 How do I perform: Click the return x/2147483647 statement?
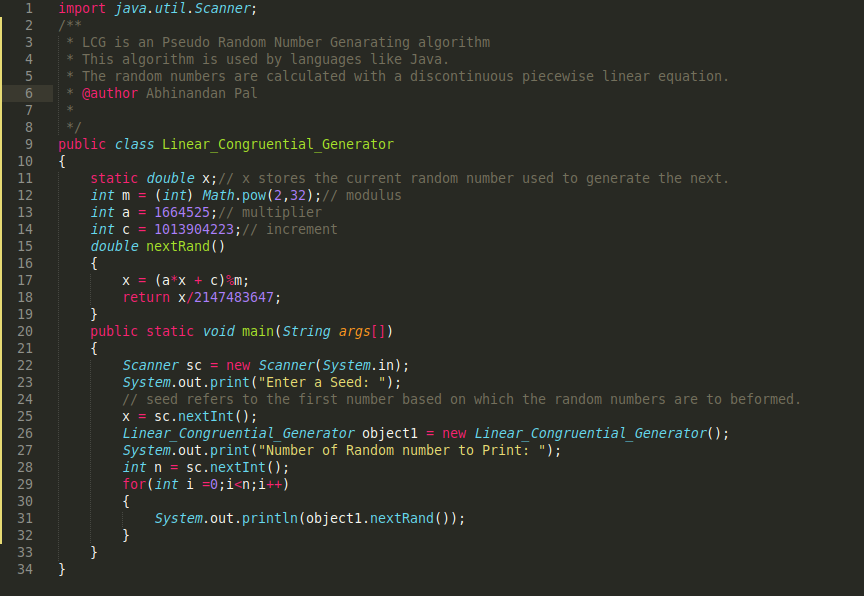click(200, 297)
